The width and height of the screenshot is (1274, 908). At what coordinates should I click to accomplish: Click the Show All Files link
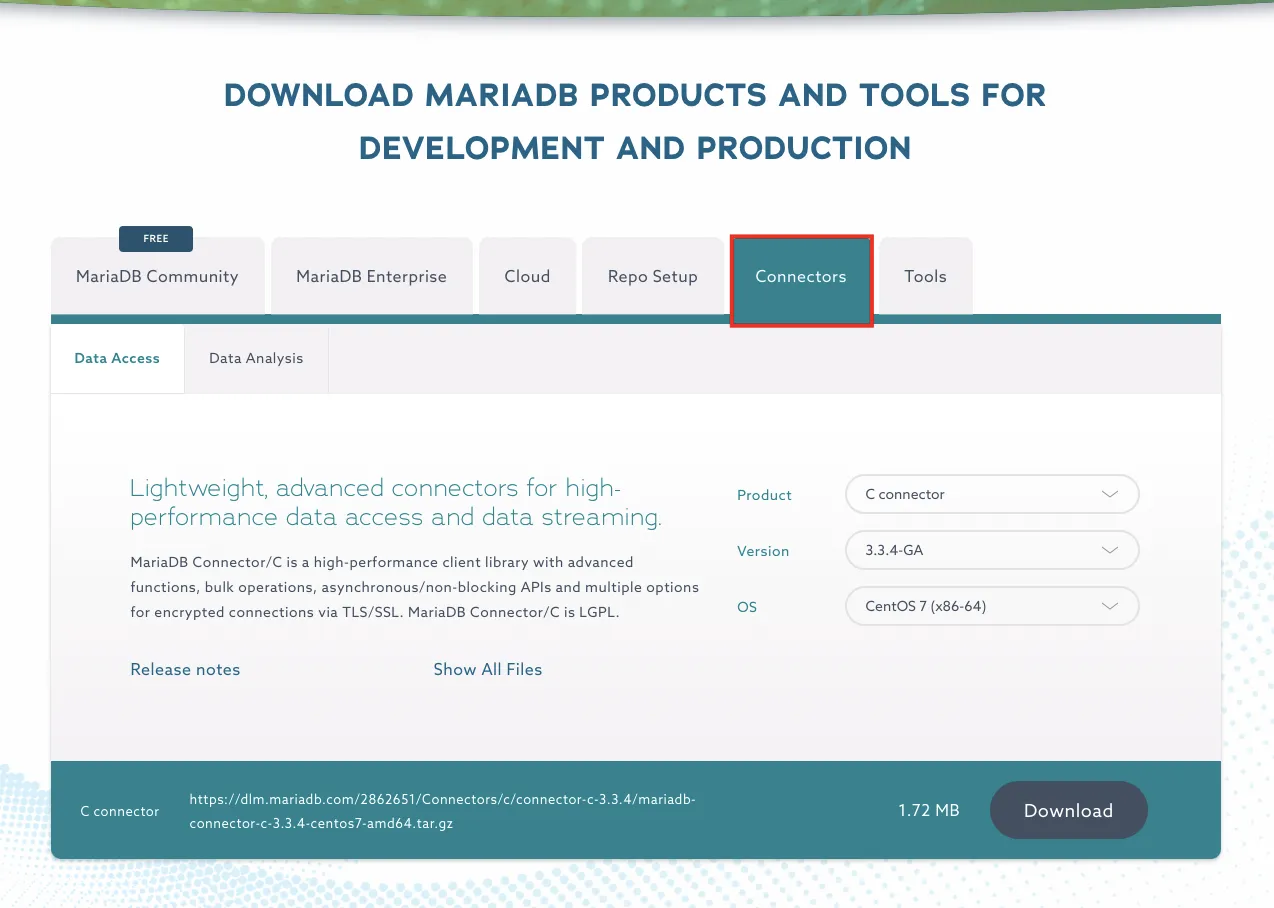[488, 670]
